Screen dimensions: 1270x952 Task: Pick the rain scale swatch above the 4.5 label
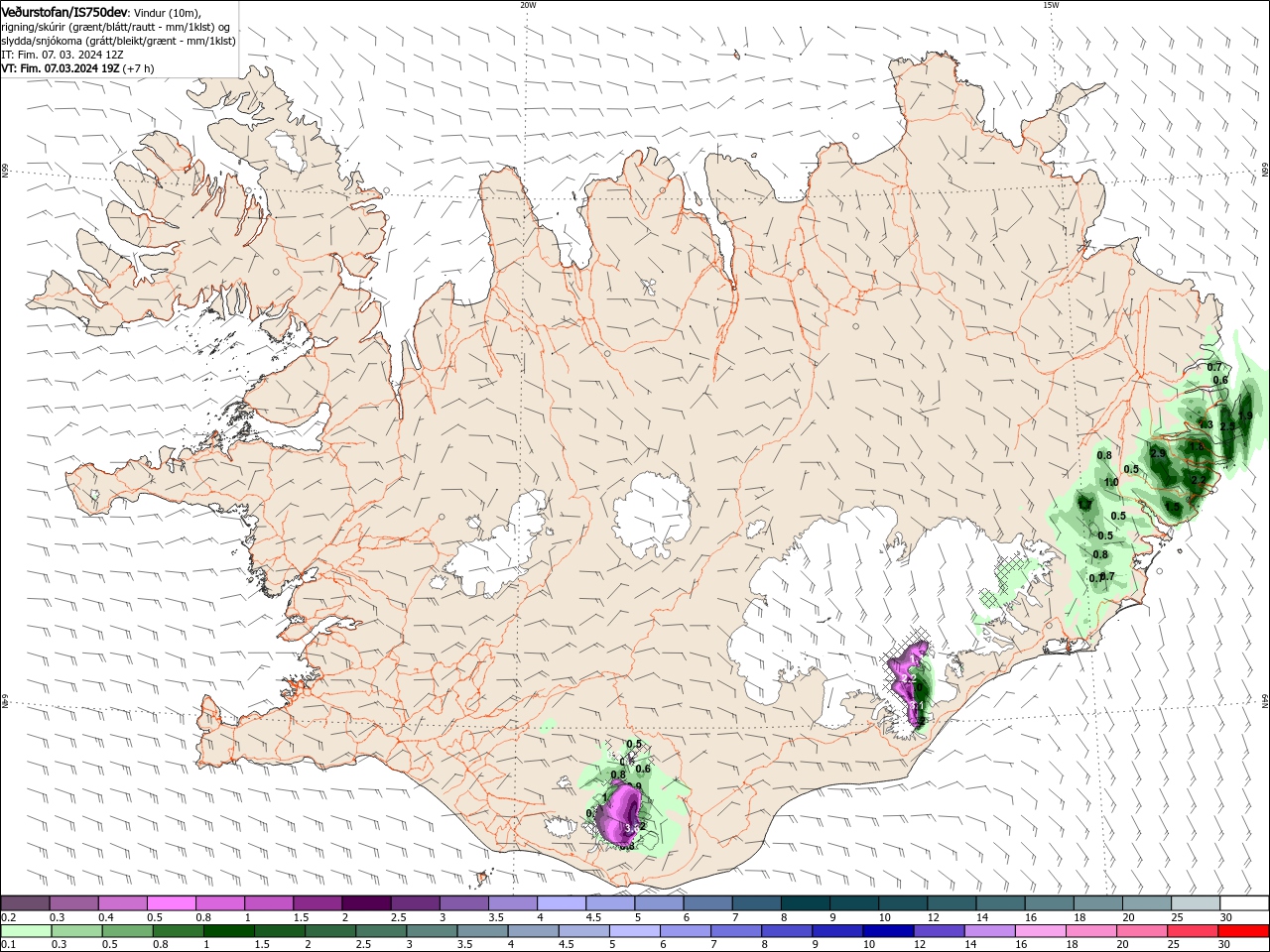[x=583, y=931]
